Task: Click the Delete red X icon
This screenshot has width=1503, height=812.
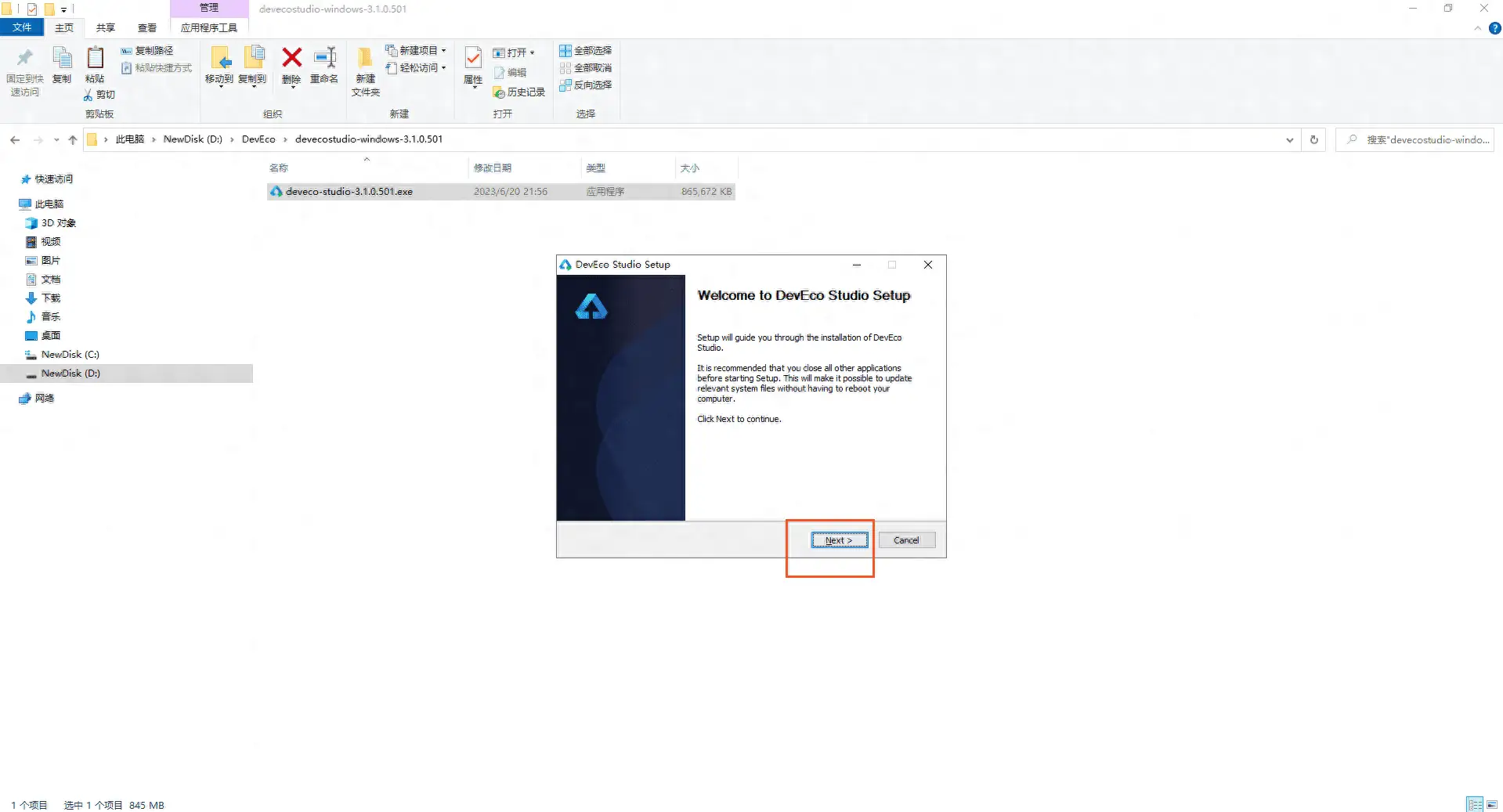Action: pos(291,59)
